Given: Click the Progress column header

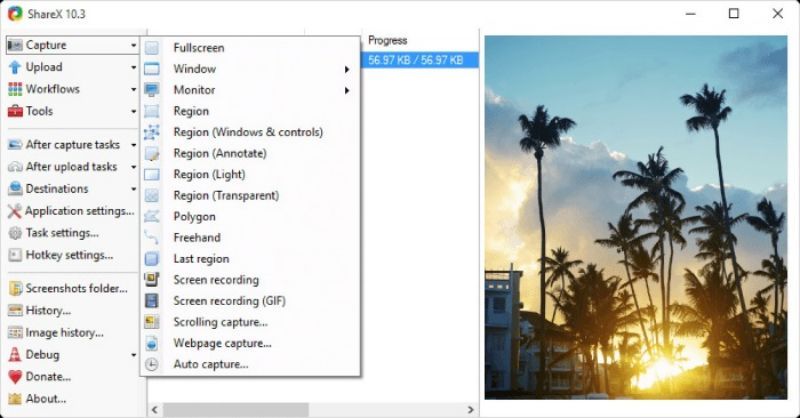Looking at the screenshot, I should [388, 41].
